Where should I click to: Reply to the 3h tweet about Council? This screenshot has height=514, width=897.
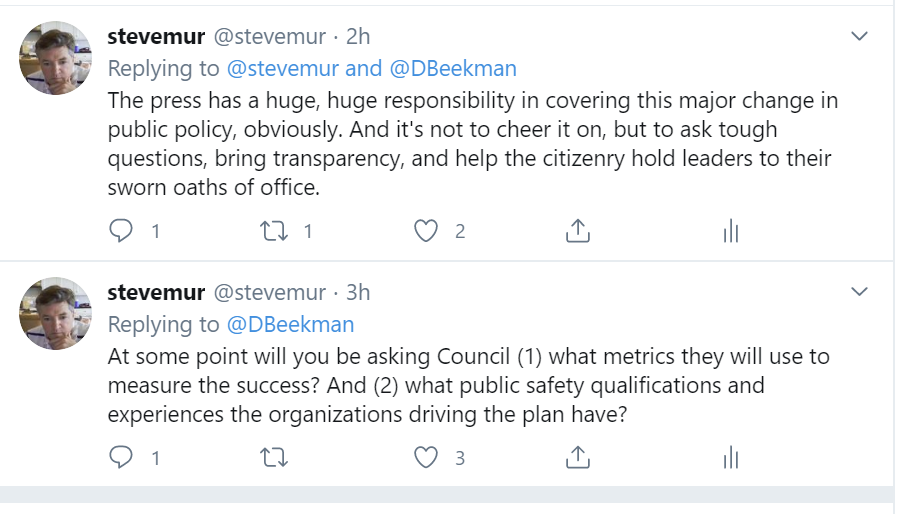click(x=121, y=458)
